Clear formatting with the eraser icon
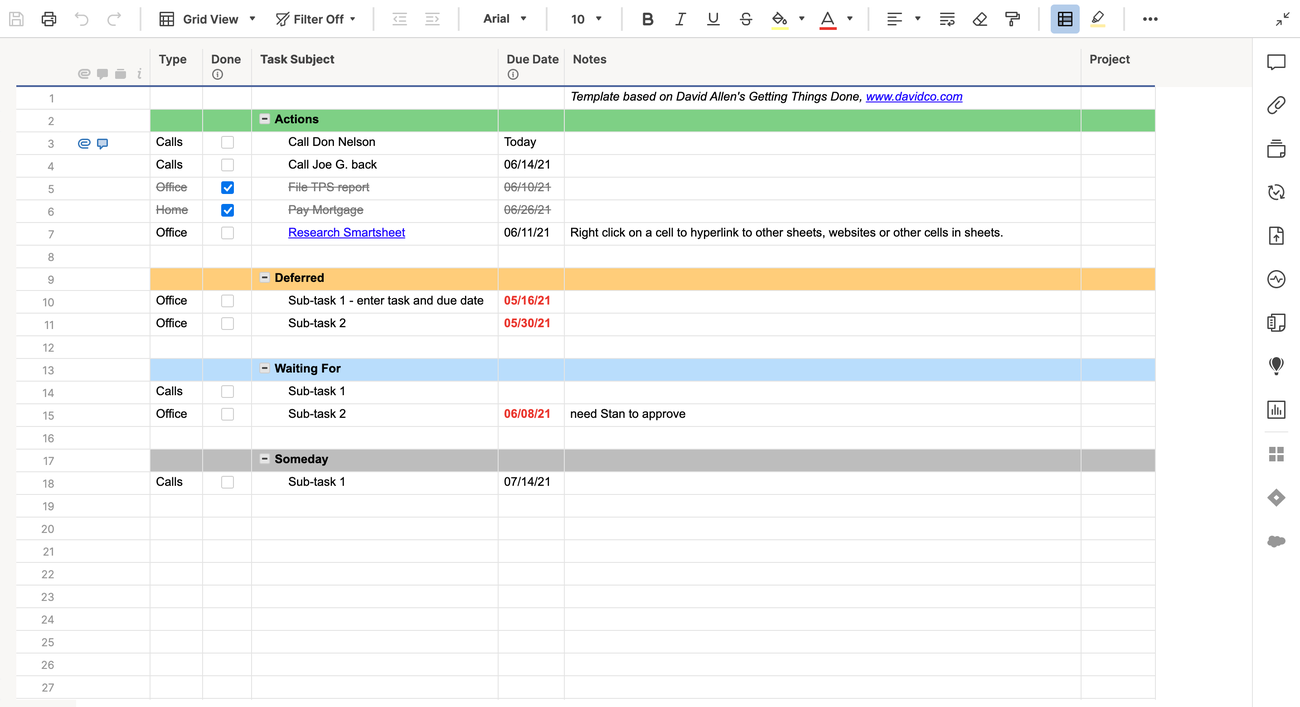The height and width of the screenshot is (707, 1300). tap(980, 18)
